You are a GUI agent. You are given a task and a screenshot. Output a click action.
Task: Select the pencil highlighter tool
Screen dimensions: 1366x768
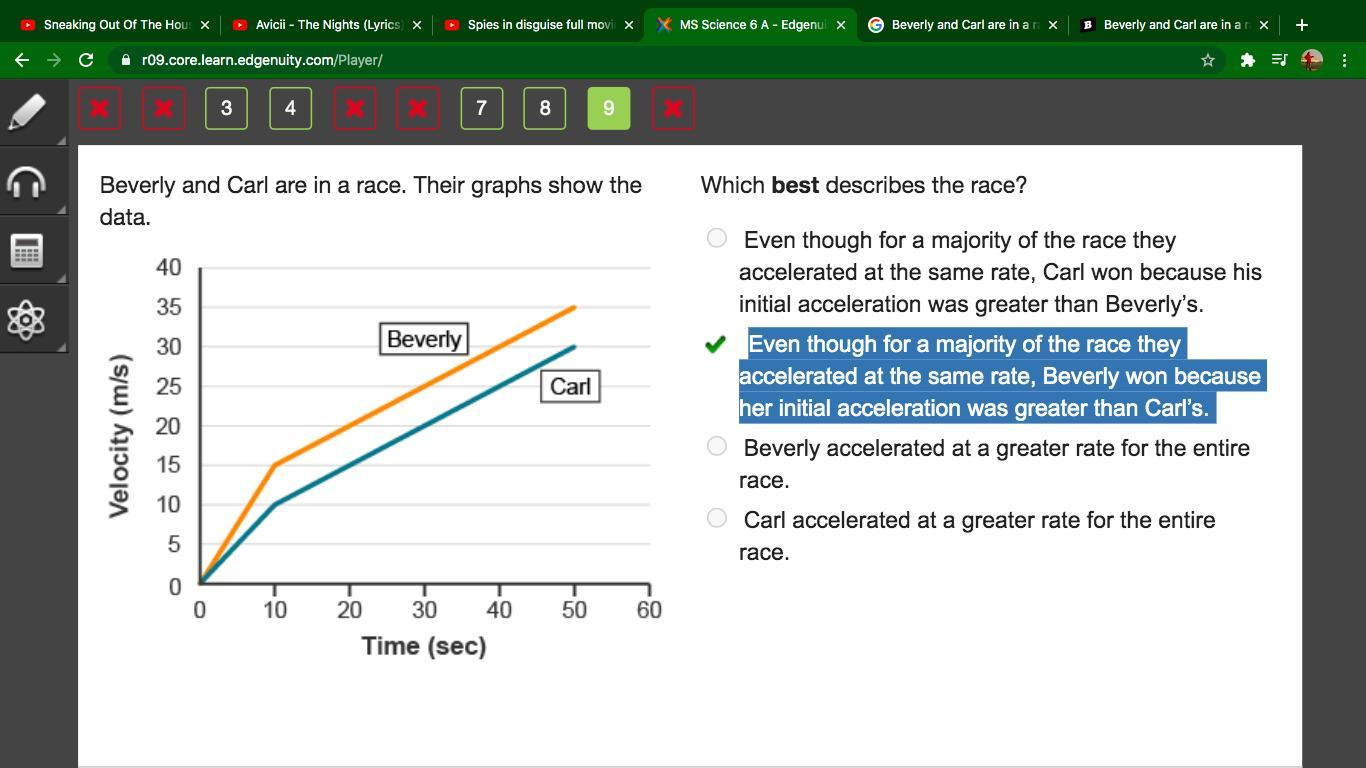(x=27, y=111)
